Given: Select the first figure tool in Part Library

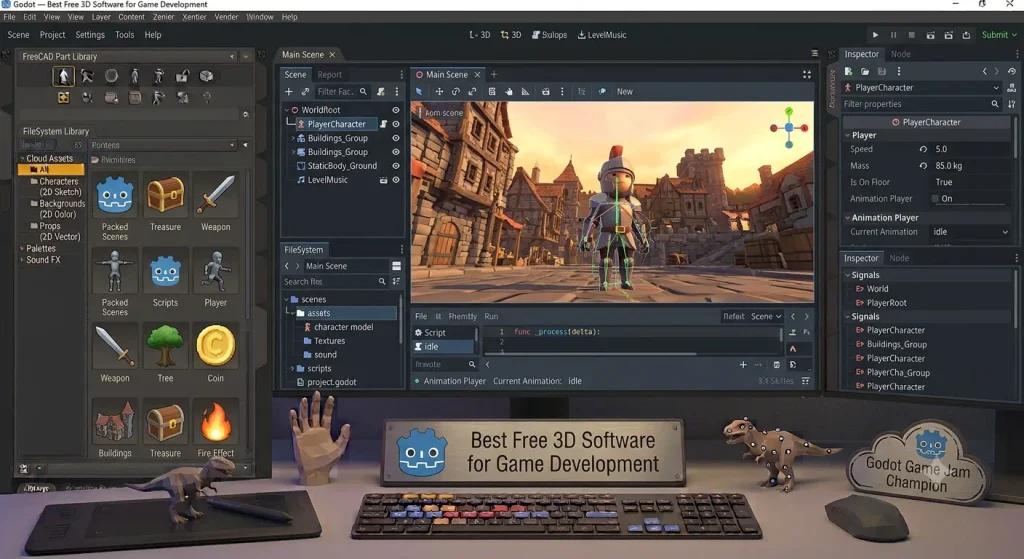Looking at the screenshot, I should point(63,76).
